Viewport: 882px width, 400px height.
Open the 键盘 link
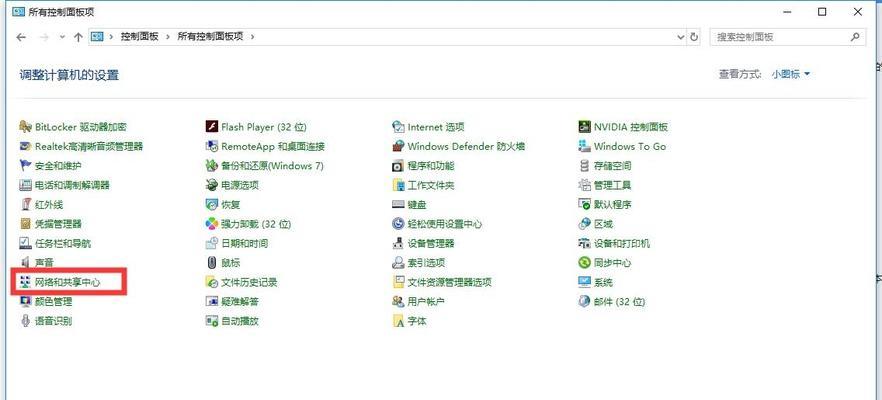coord(417,205)
